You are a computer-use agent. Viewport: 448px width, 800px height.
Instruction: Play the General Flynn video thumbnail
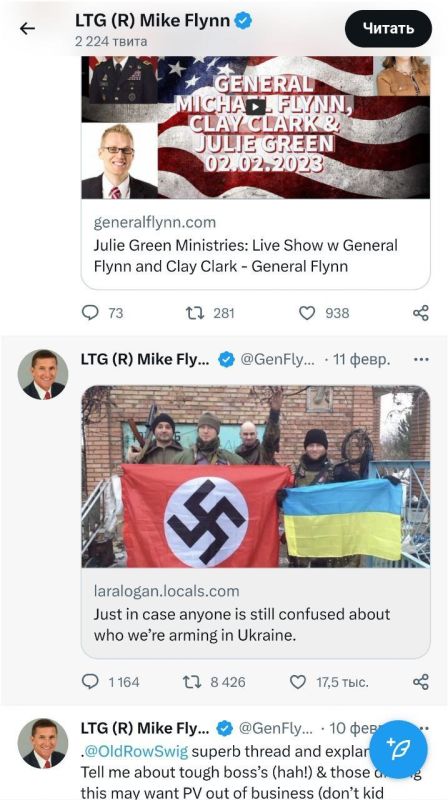tap(256, 107)
